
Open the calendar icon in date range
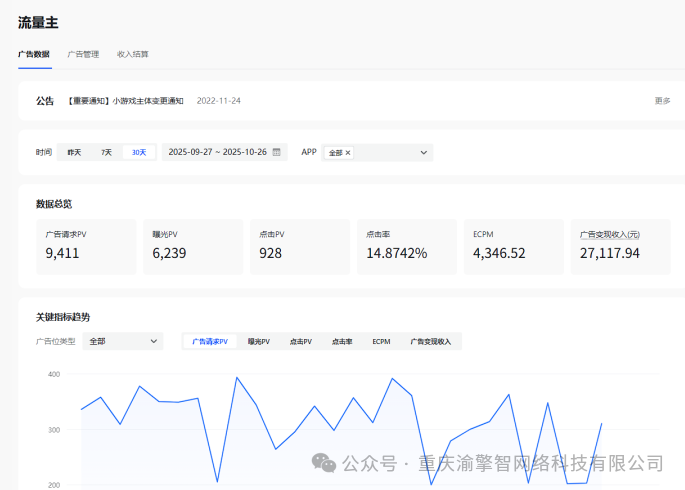click(x=277, y=152)
